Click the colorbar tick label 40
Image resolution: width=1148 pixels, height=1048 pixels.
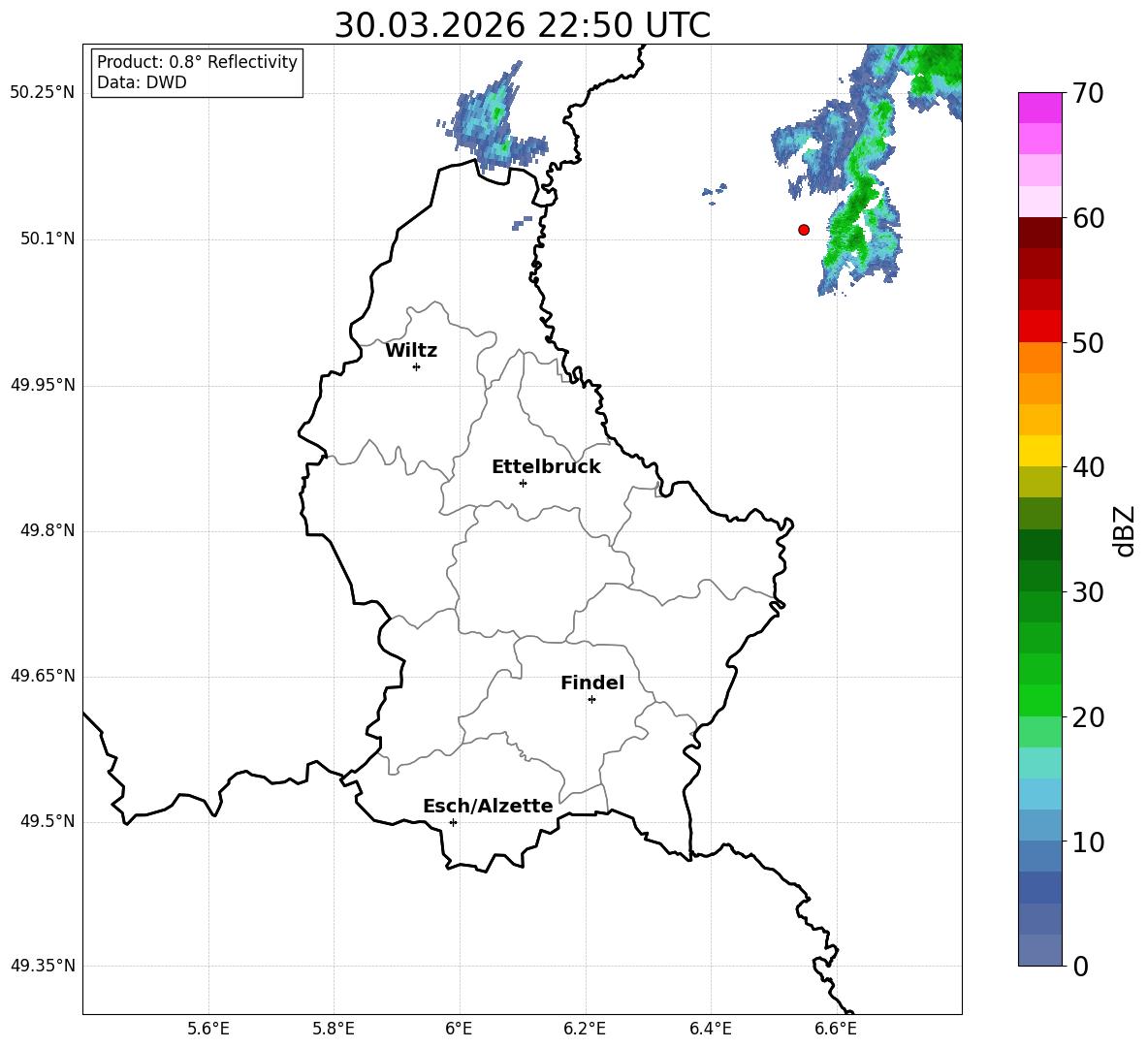(x=1088, y=467)
